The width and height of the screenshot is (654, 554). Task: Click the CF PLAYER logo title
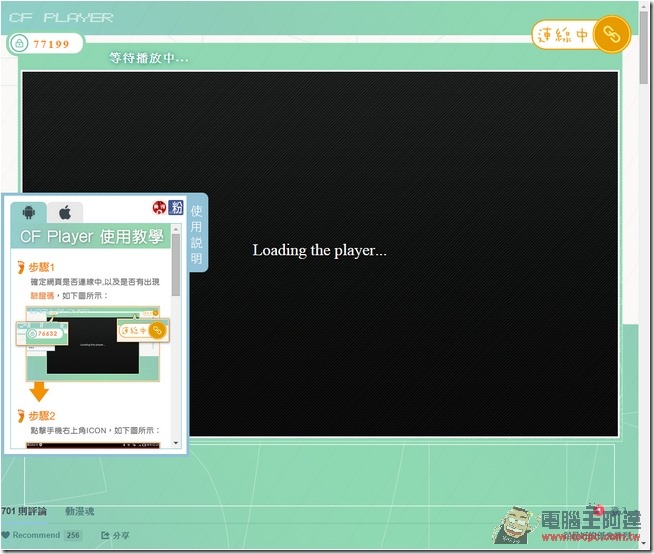[60, 17]
